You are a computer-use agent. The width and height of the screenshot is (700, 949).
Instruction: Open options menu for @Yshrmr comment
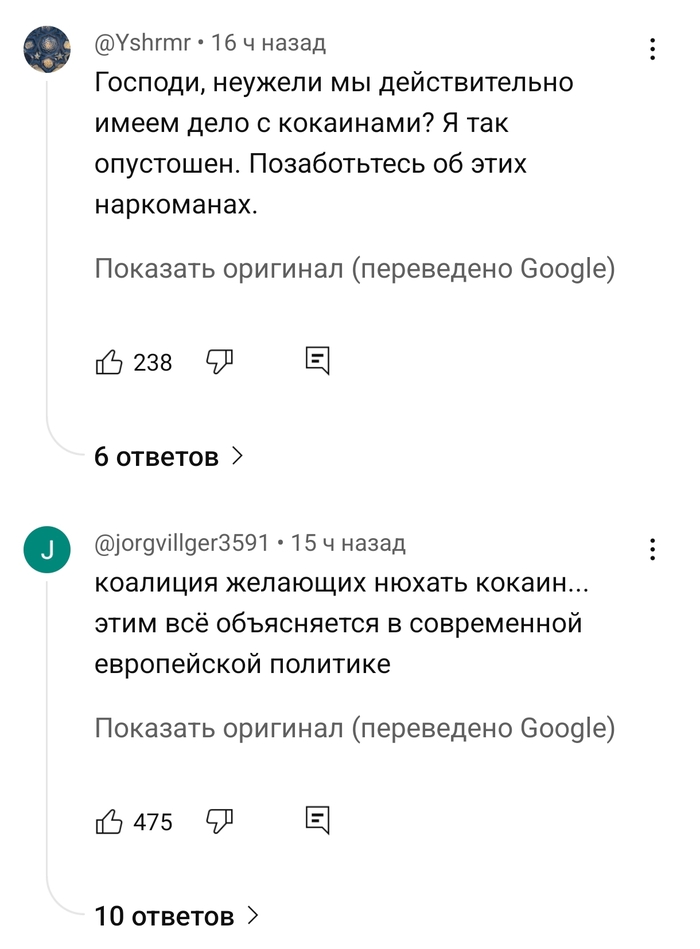click(652, 49)
